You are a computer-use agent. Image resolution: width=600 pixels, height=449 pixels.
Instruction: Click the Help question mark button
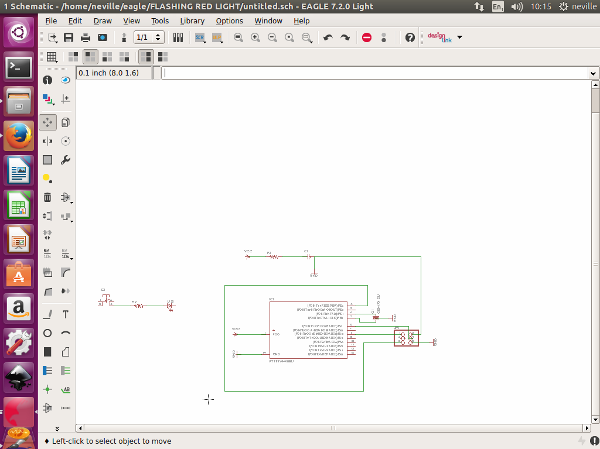(410, 38)
